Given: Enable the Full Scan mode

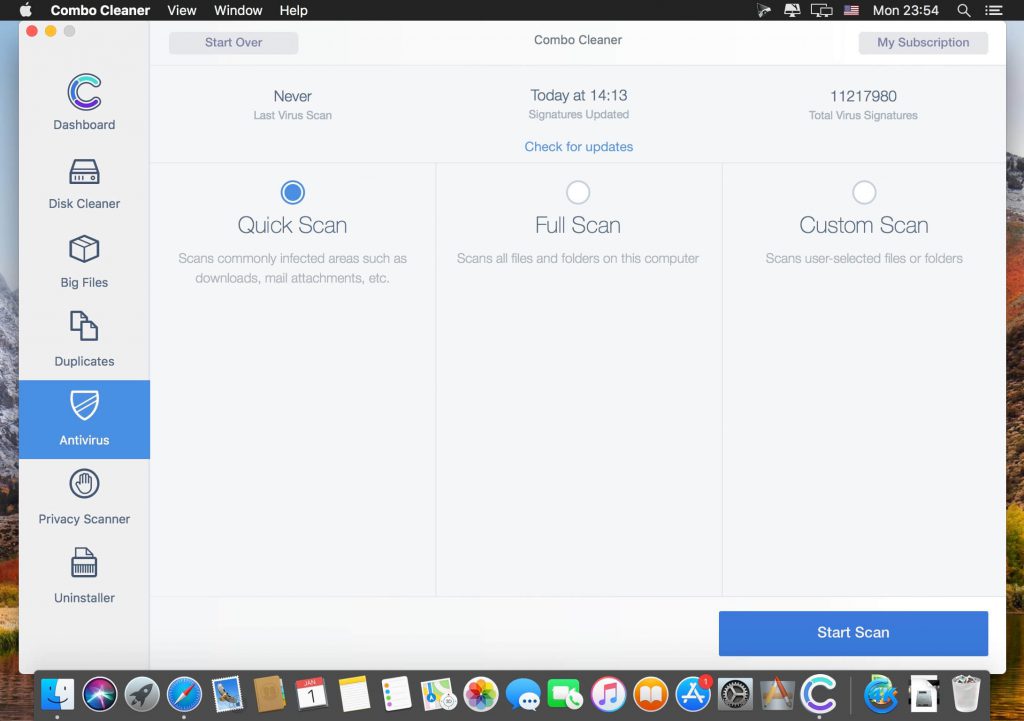Looking at the screenshot, I should pos(578,191).
